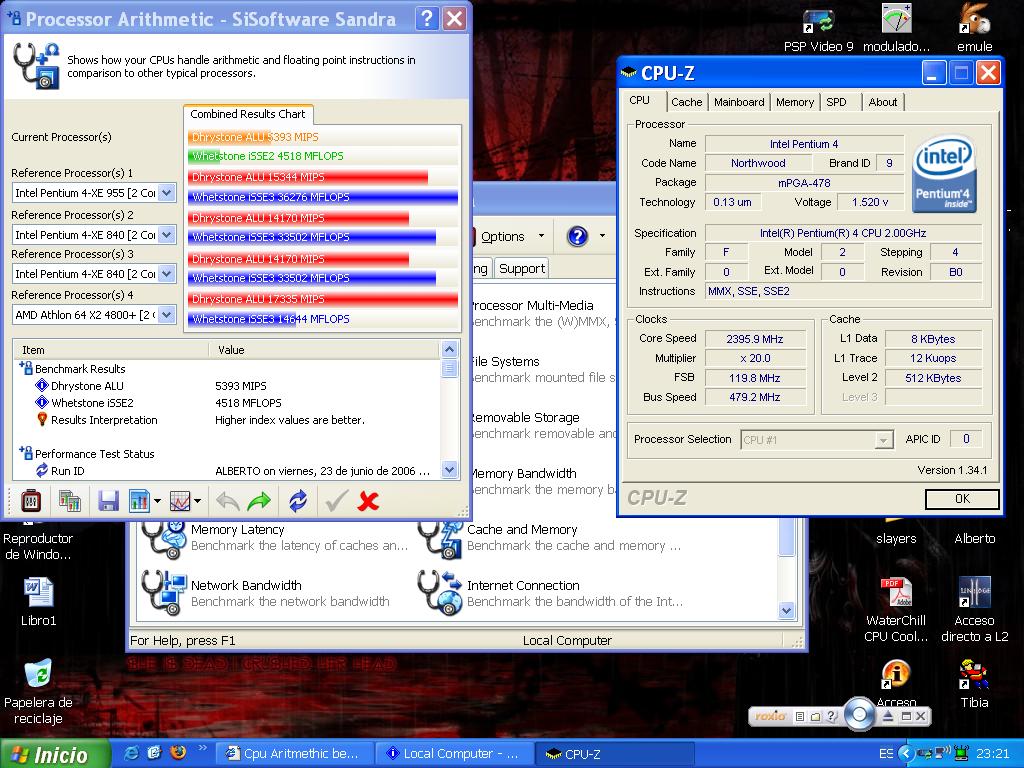1024x768 pixels.
Task: Launch the Tibia desktop shortcut
Action: coord(974,676)
